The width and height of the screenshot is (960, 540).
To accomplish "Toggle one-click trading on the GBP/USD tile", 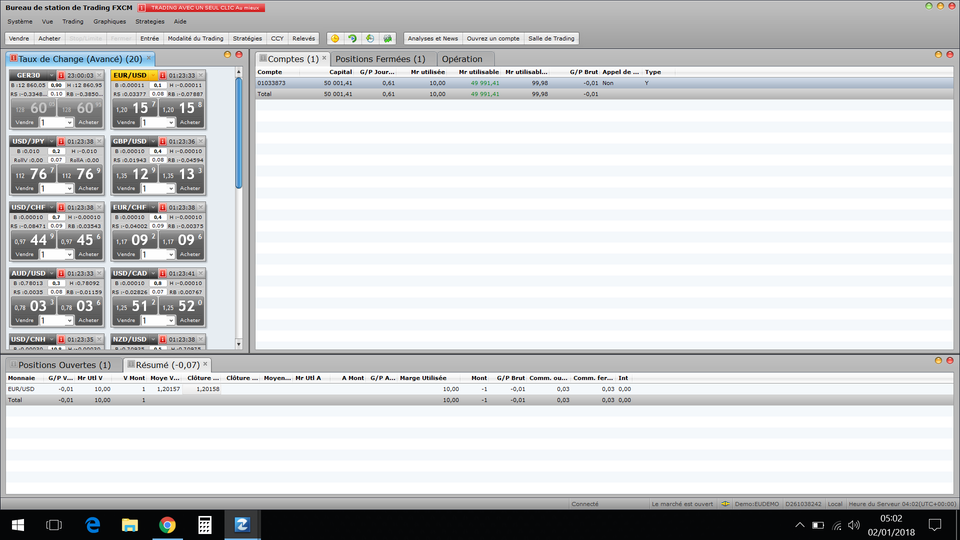I will pos(163,141).
